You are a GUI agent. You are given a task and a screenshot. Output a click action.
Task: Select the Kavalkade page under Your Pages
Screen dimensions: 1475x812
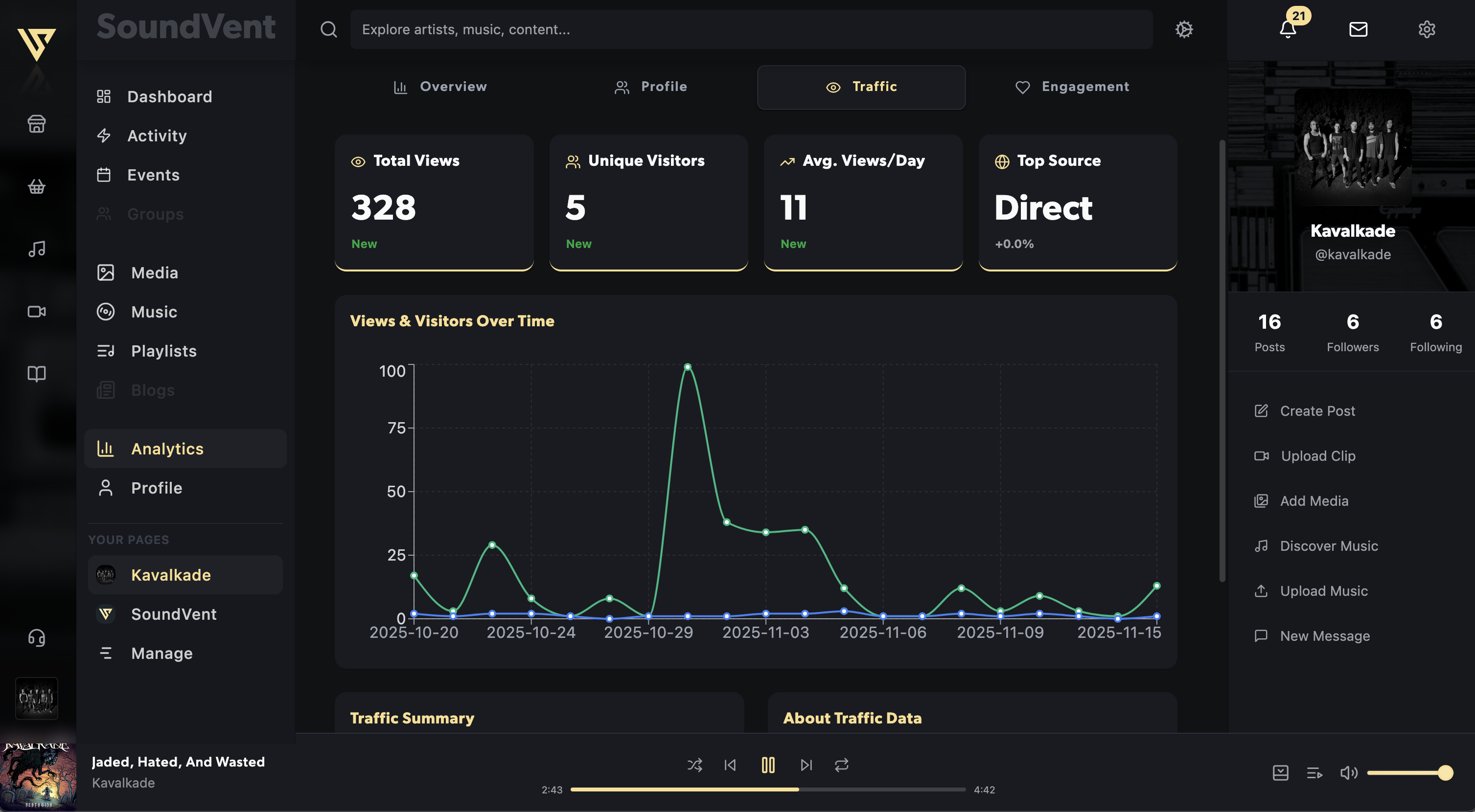pyautogui.click(x=171, y=575)
